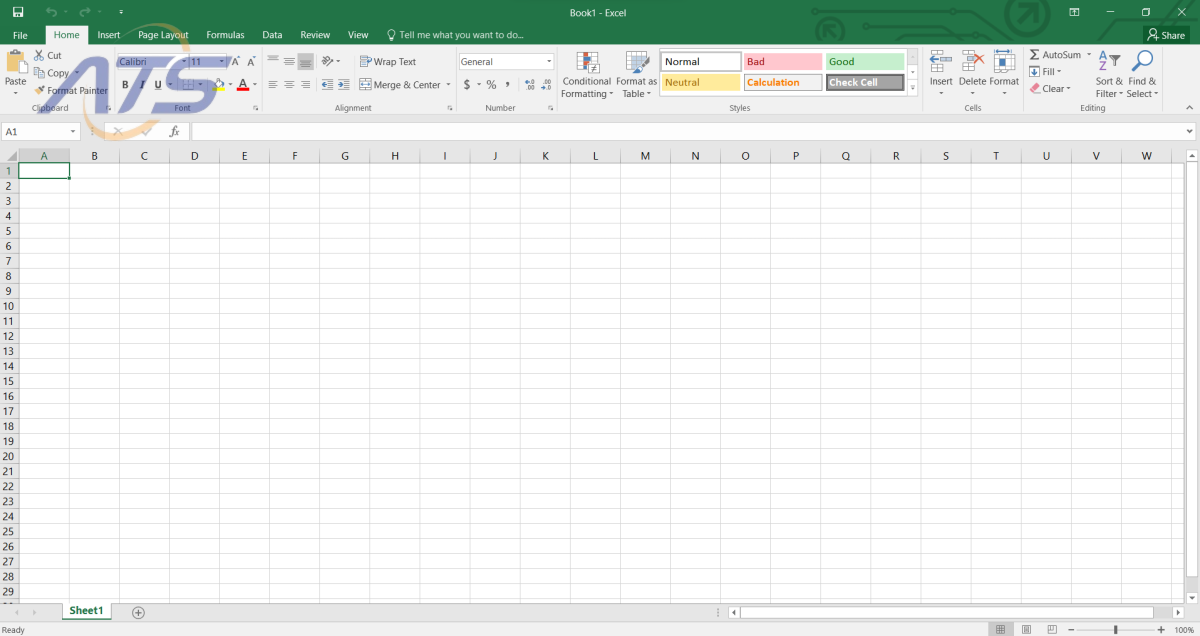Open Ribbon Display Options in the title bar
Image resolution: width=1200 pixels, height=636 pixels.
tap(1074, 12)
